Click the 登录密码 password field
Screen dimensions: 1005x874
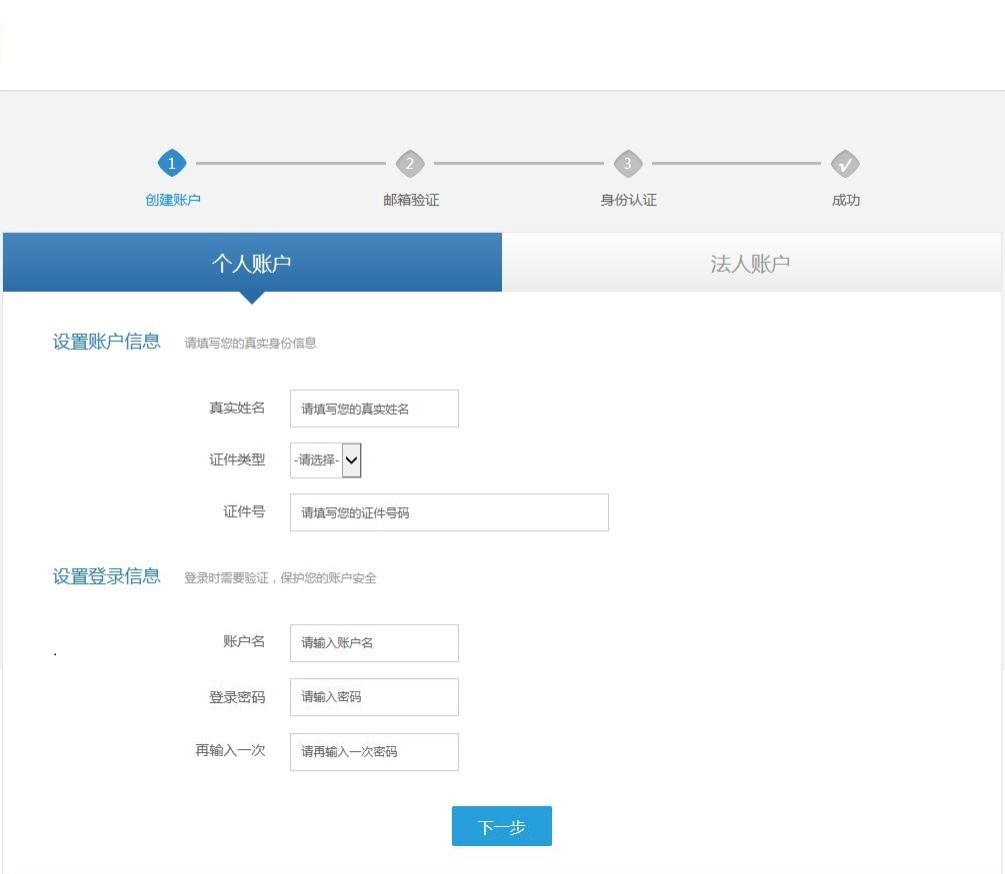[x=374, y=697]
